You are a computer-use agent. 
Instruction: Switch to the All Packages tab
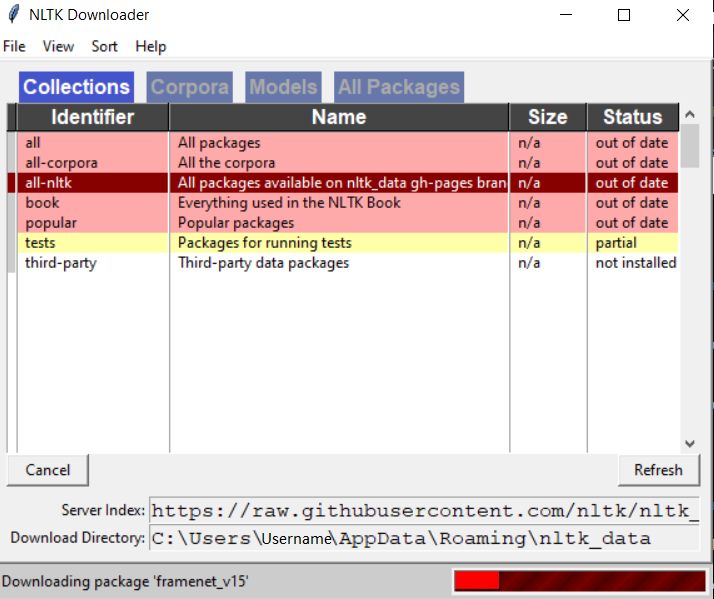click(x=398, y=87)
